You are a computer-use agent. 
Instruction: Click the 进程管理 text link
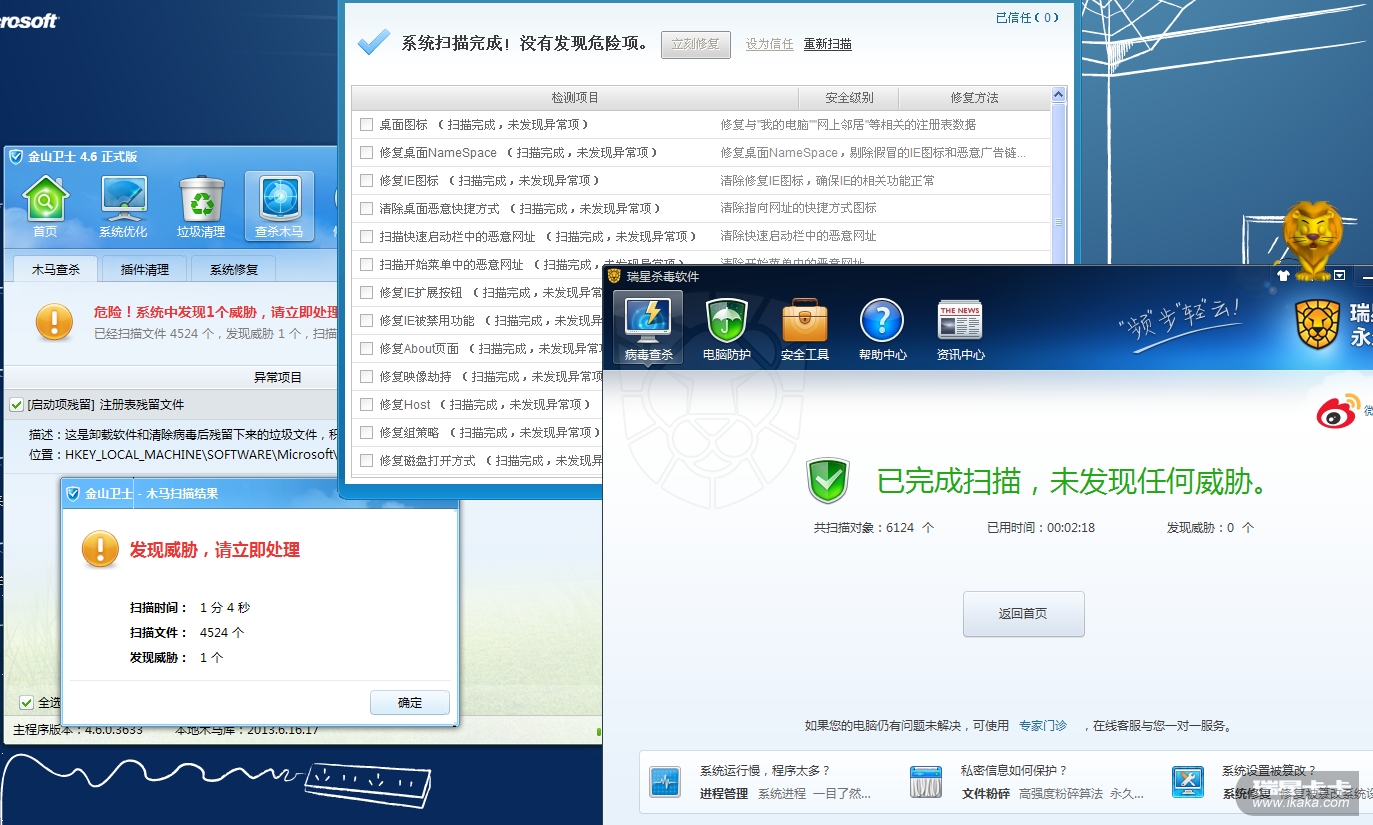724,794
